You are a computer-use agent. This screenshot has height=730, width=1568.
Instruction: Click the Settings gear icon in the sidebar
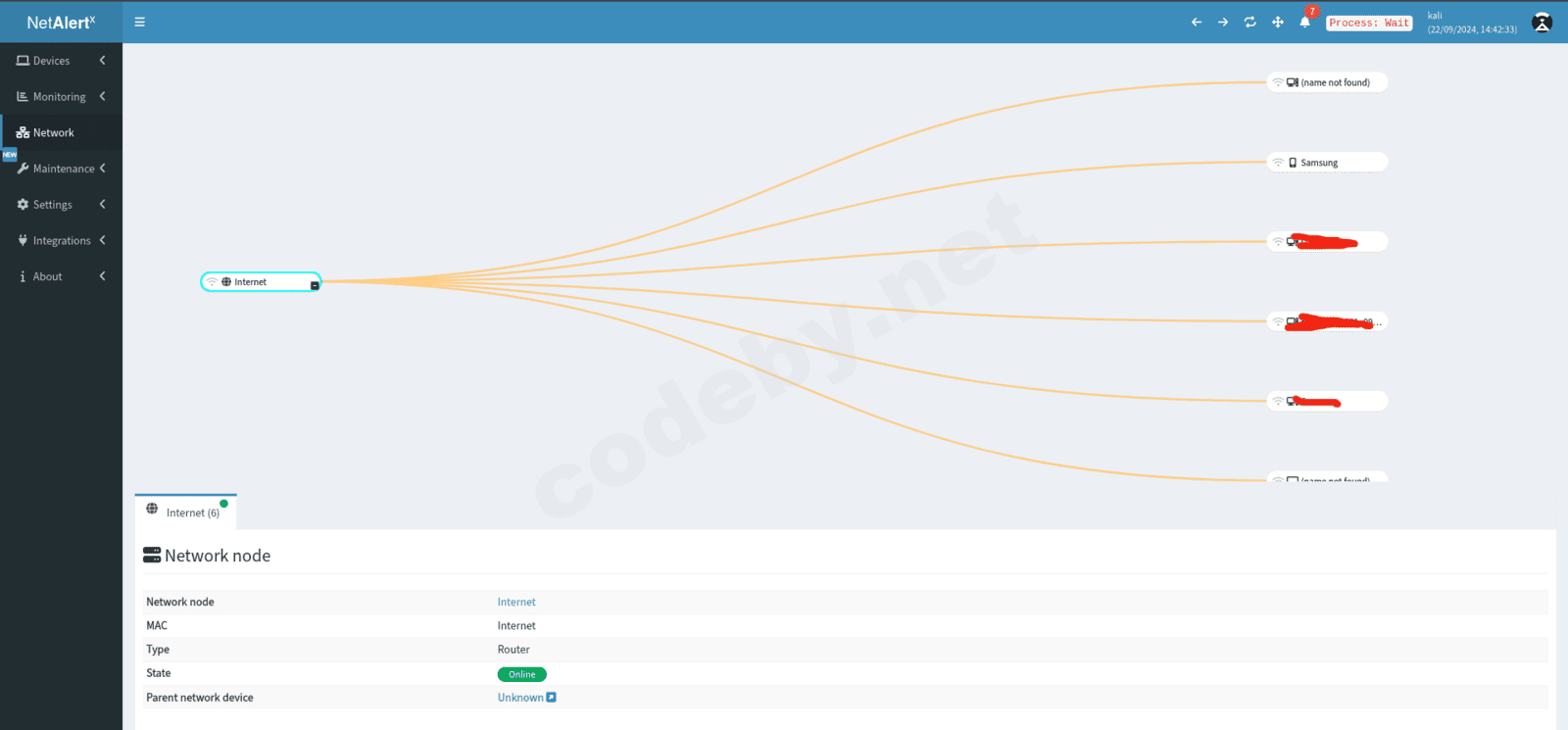23,205
